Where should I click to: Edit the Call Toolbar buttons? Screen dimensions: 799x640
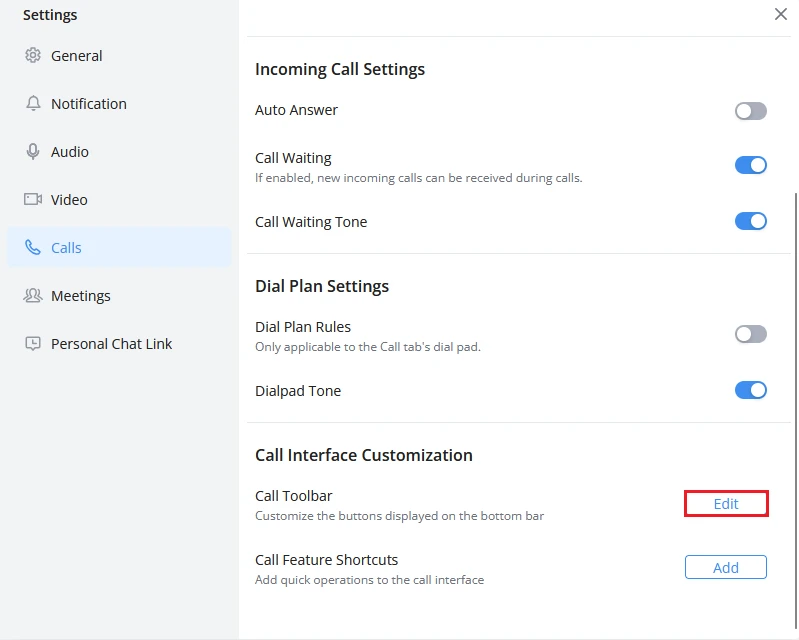[726, 503]
